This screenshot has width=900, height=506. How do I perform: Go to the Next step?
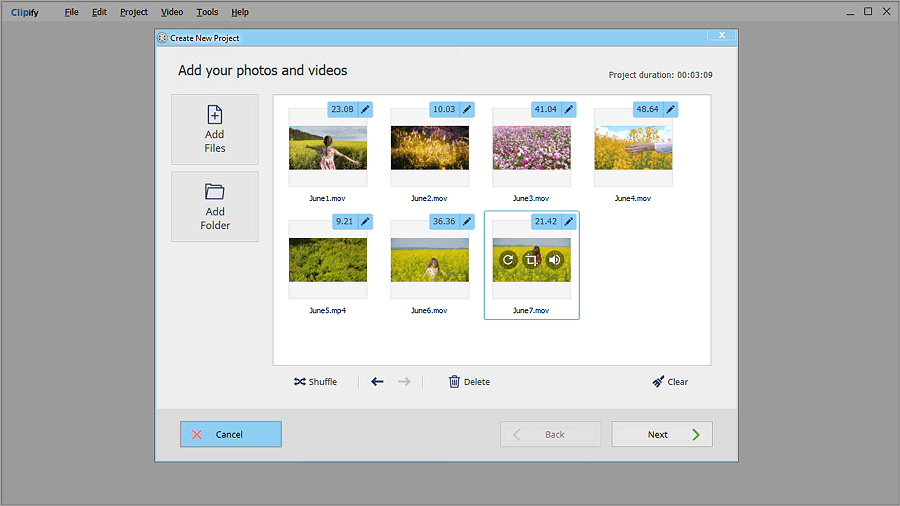pyautogui.click(x=662, y=434)
